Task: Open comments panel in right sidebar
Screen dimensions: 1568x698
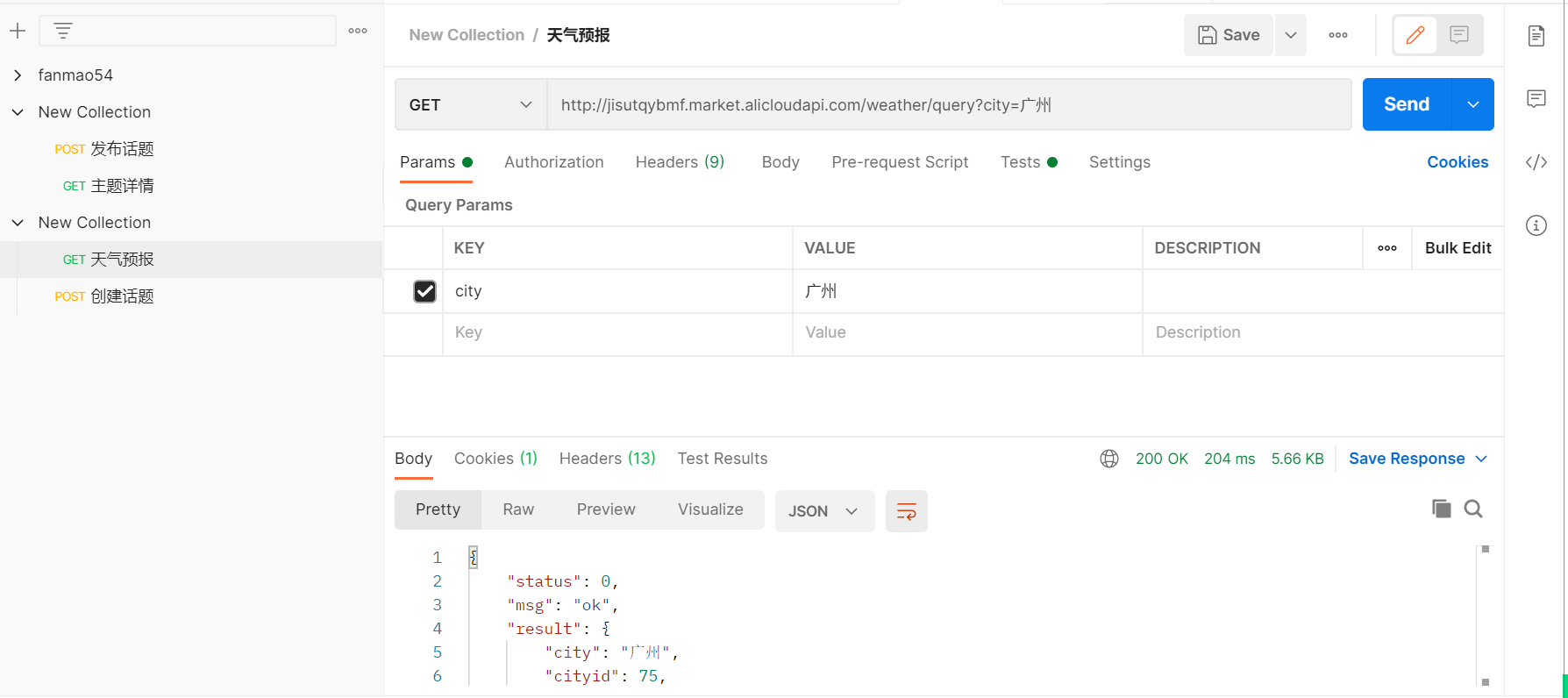Action: click(1536, 98)
